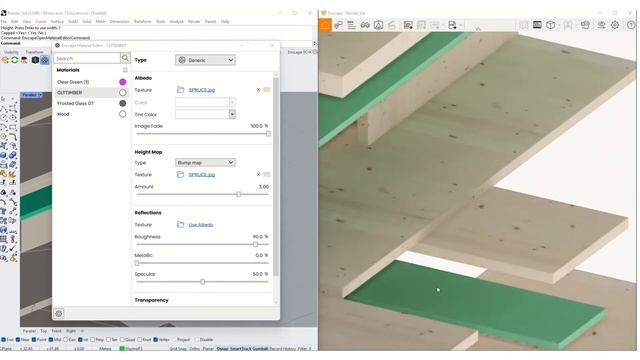Click the dark green hexagon Enscape toolbar icon
This screenshot has height=360, width=640.
point(35,60)
